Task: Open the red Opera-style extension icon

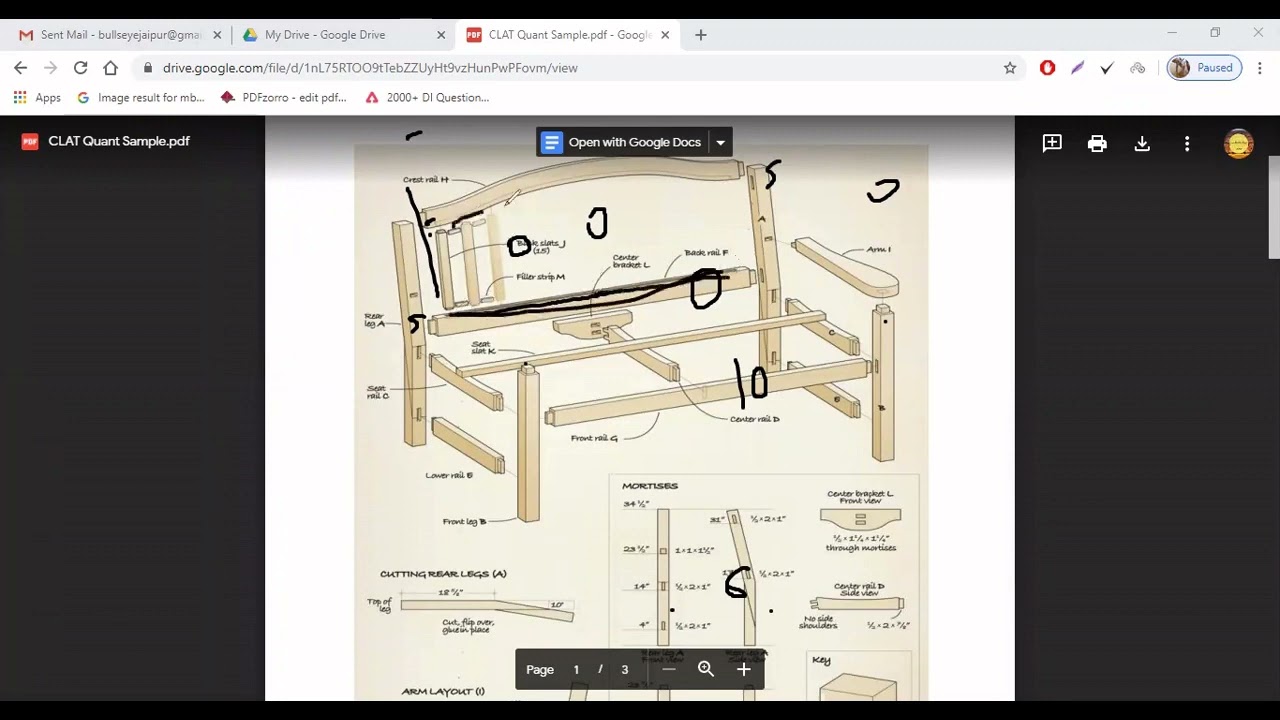Action: pos(1047,68)
